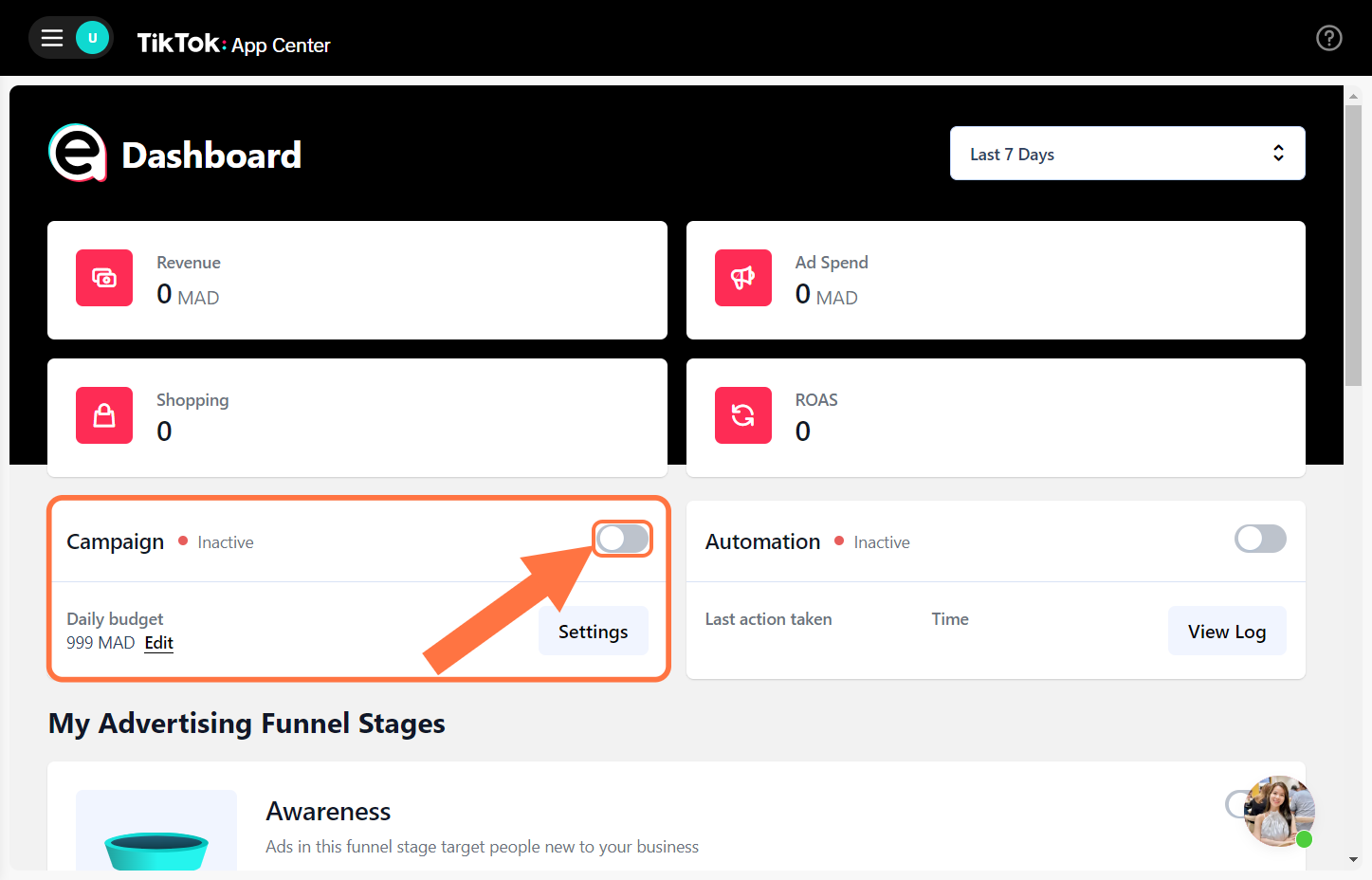The image size is (1372, 880).
Task: Open the help question mark icon
Action: pos(1328,38)
